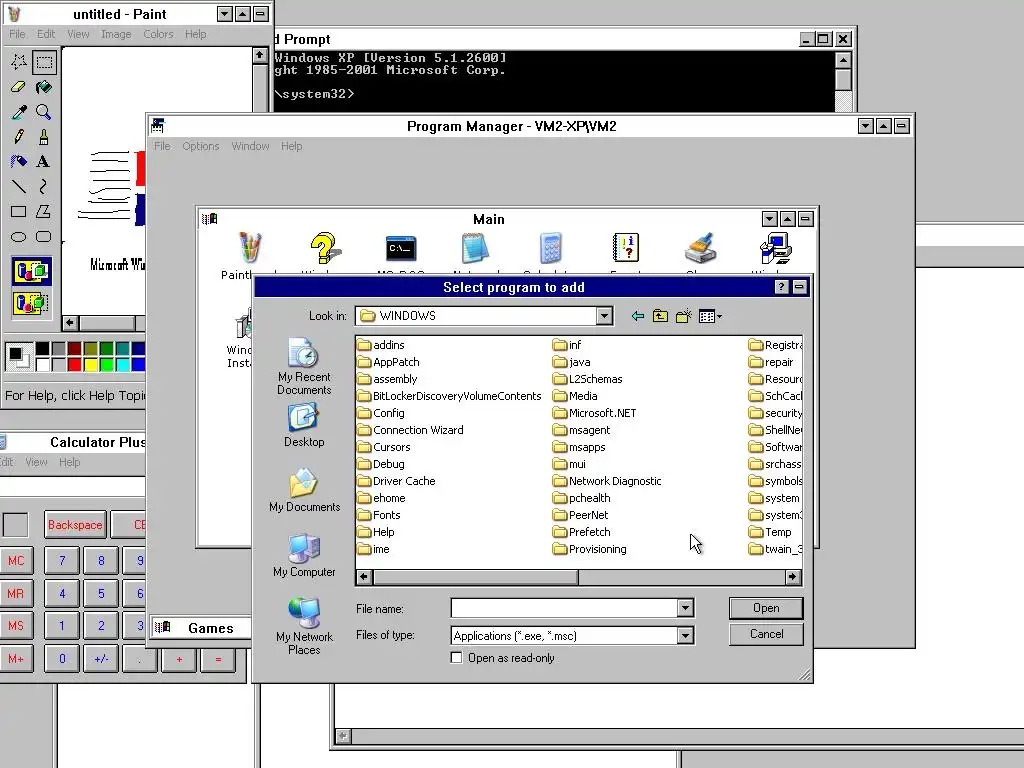Viewport: 1024px width, 768px height.
Task: Select the Free-Form Select tool in Paint
Action: coord(18,62)
